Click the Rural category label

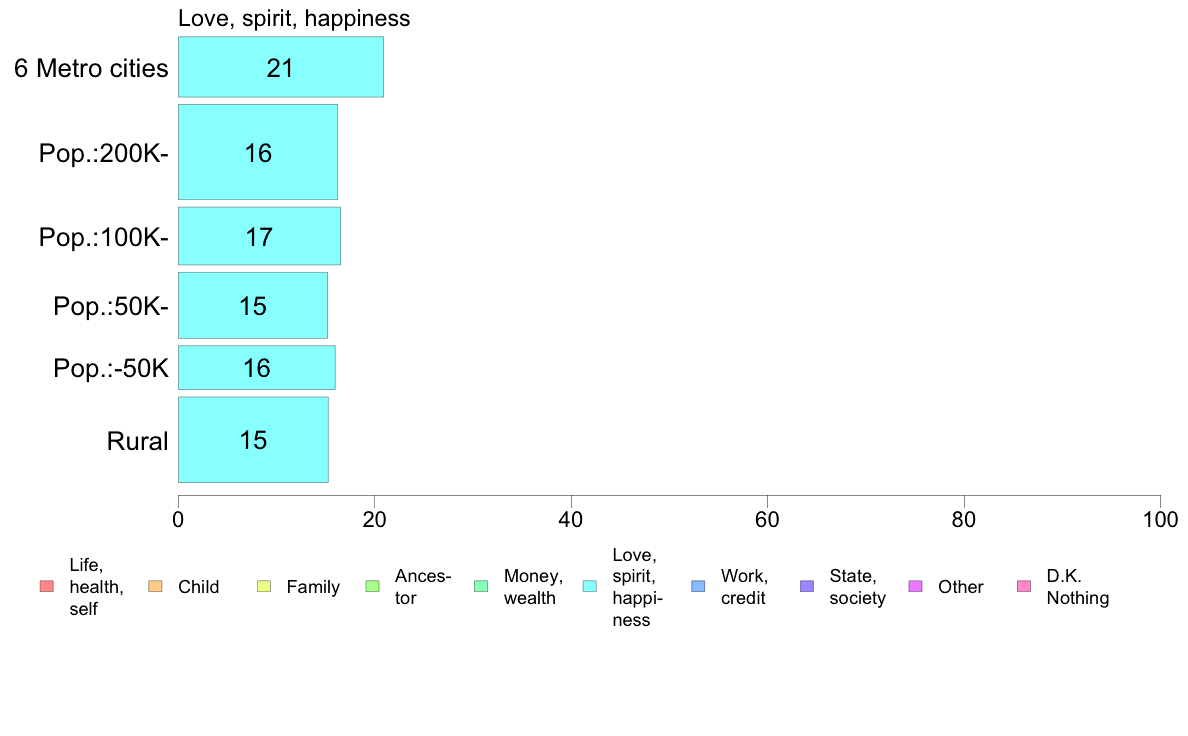coord(137,441)
